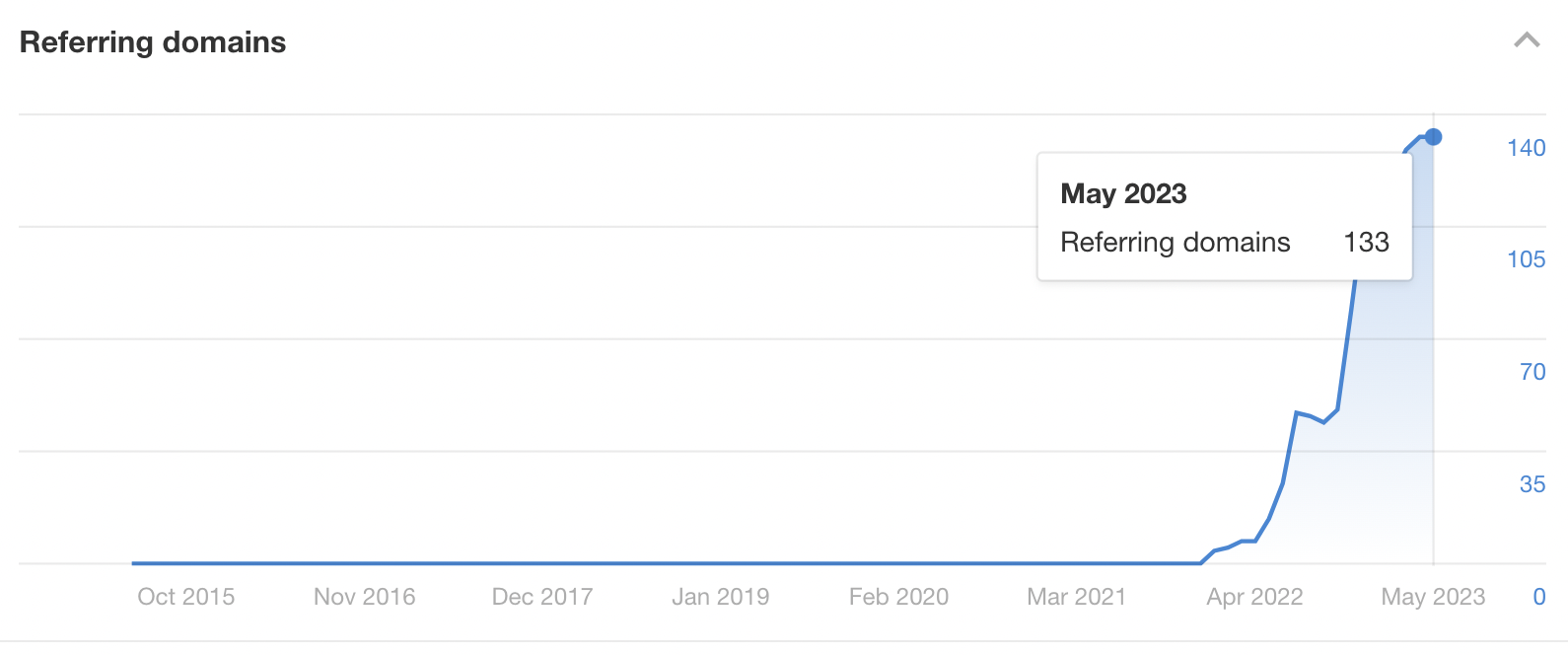Click the Referring domains section heading
Screen dimensions: 1568x655
pyautogui.click(x=153, y=42)
